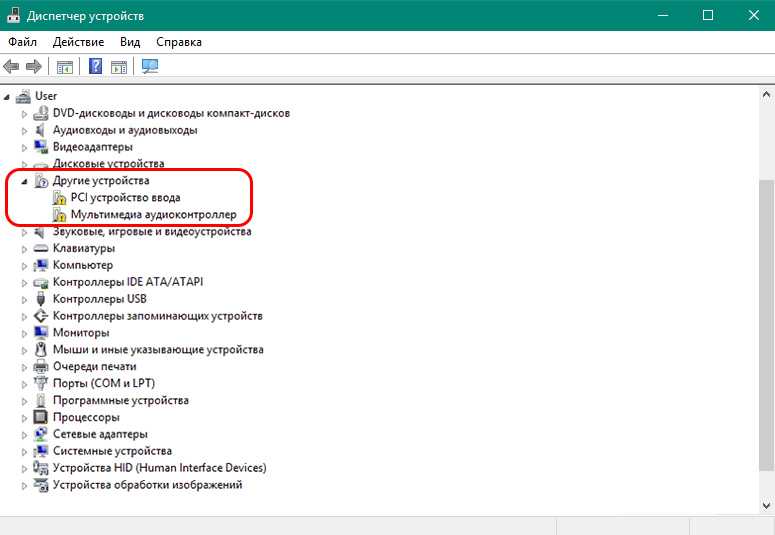Click the scrollbar up arrow
The image size is (775, 535).
[766, 94]
